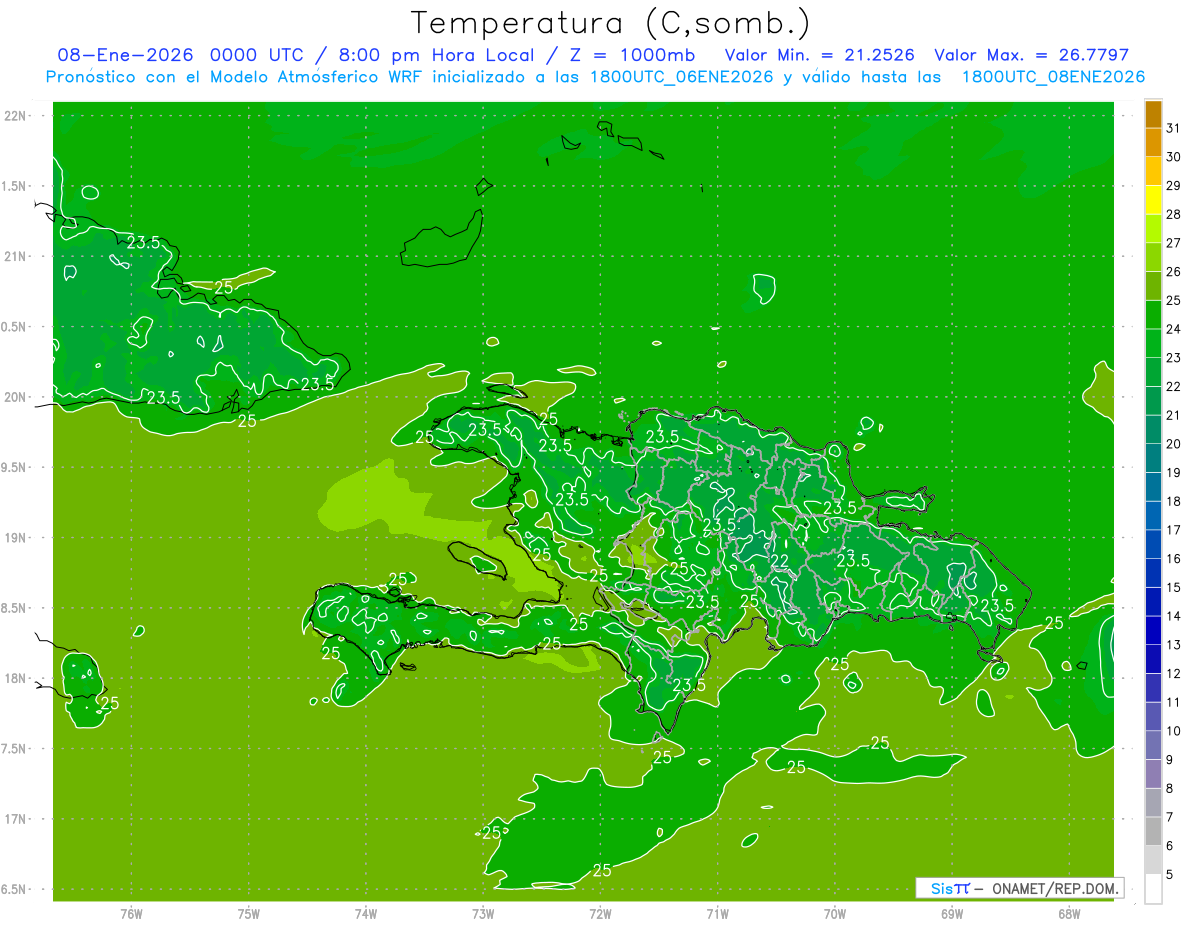Pick the purple legend swatch between 9 and 10

1153,745
